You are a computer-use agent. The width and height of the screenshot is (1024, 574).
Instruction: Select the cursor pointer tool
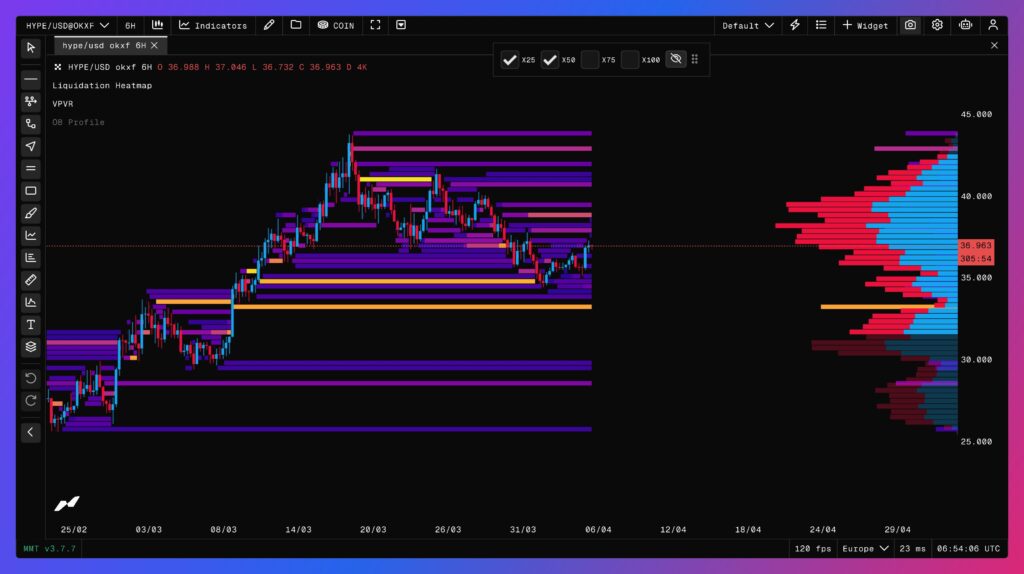[31, 47]
